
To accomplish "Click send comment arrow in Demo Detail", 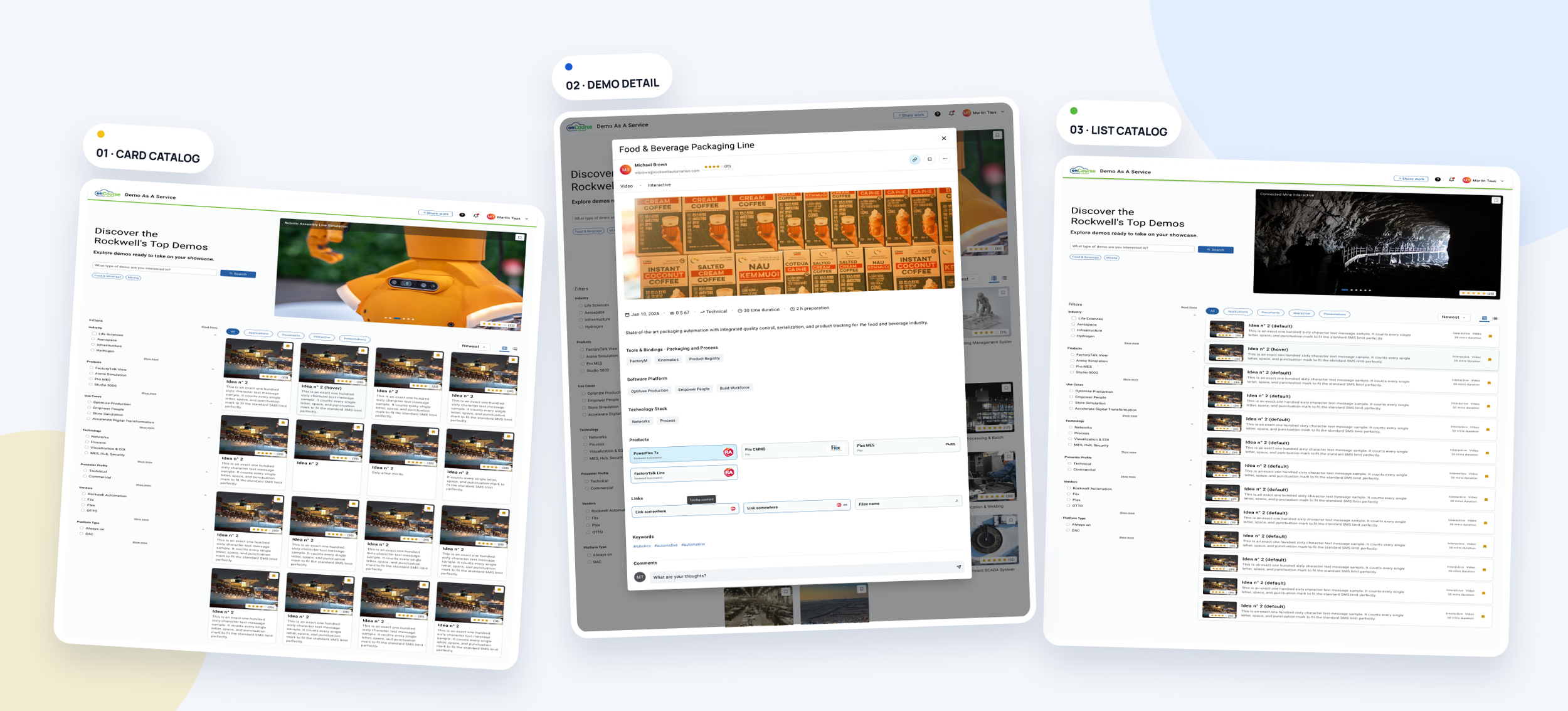I will (x=958, y=567).
